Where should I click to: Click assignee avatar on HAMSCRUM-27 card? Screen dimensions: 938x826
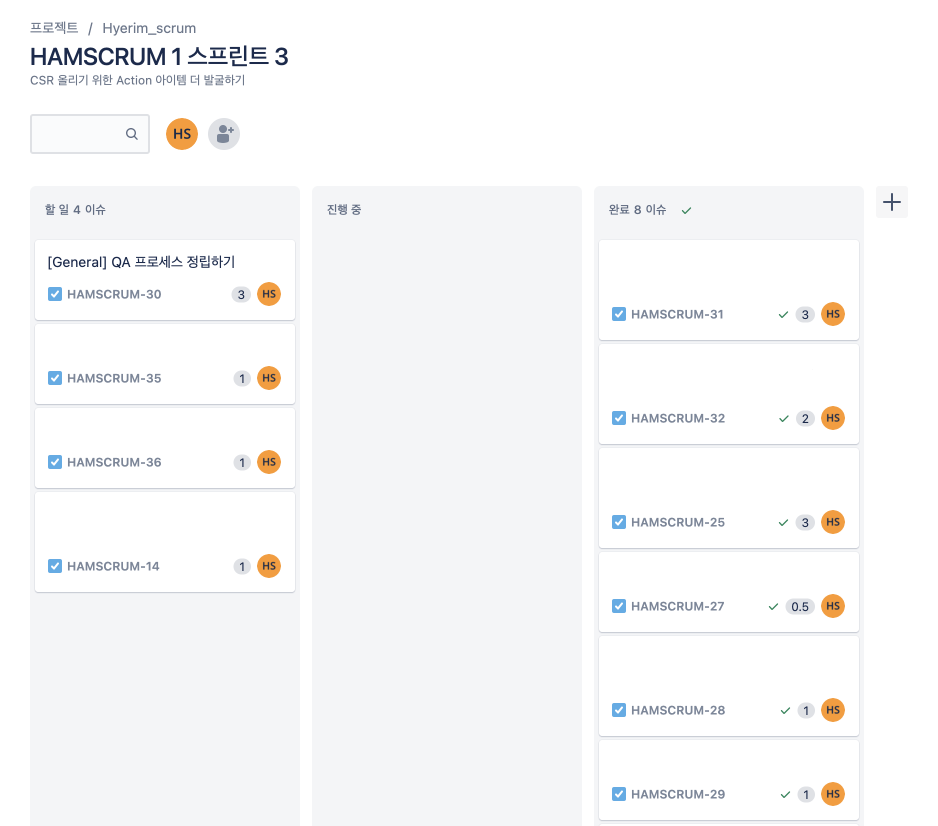coord(833,606)
